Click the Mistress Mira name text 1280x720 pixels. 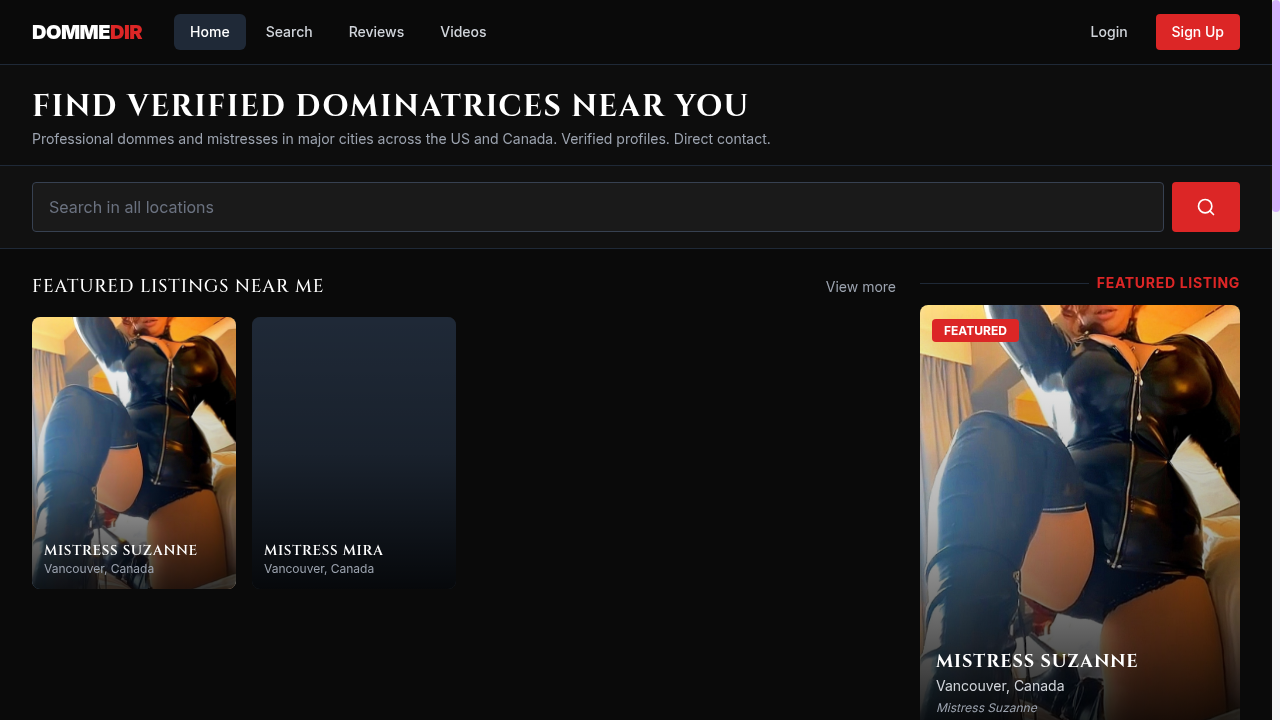click(323, 550)
